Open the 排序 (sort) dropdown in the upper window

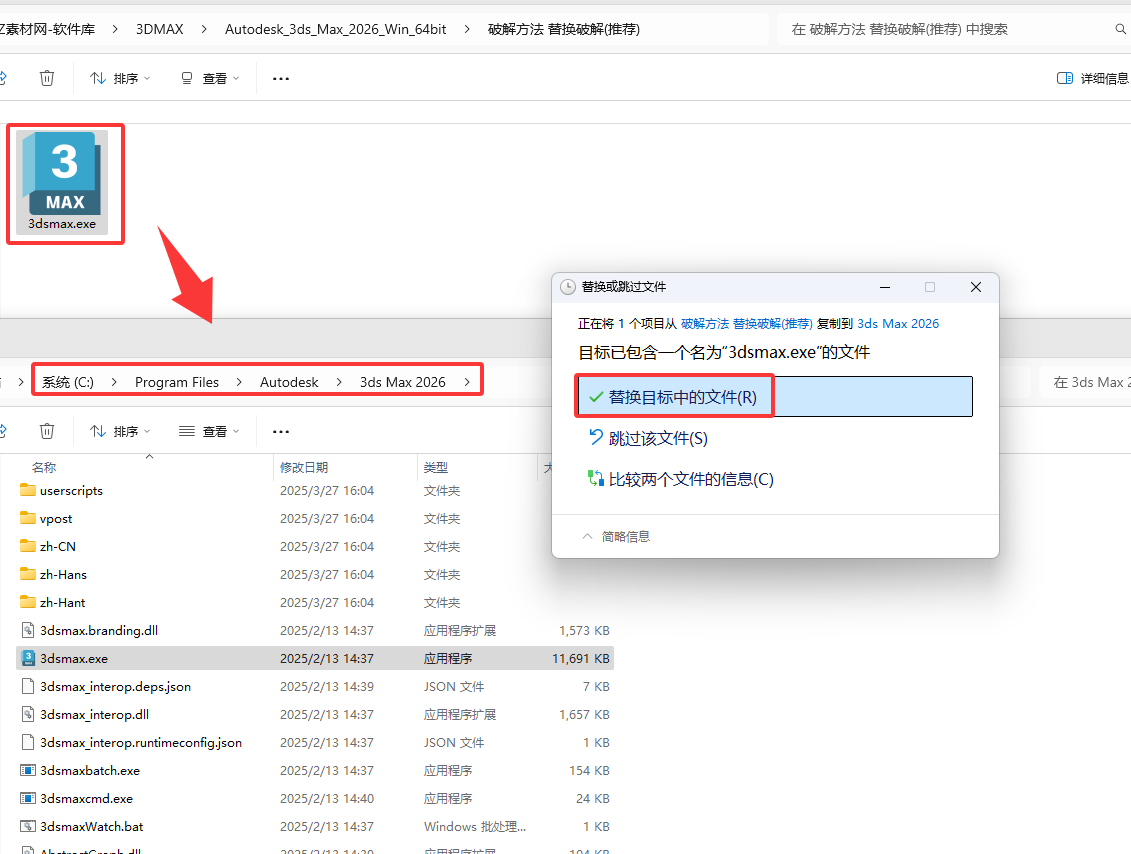[x=121, y=78]
